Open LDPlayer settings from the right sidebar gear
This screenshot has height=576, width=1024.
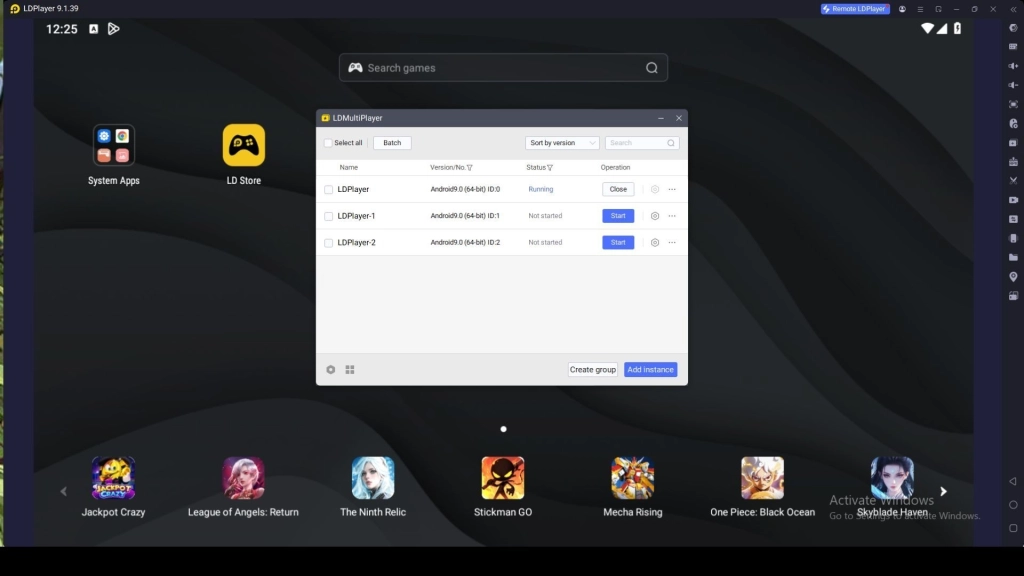tap(1012, 28)
